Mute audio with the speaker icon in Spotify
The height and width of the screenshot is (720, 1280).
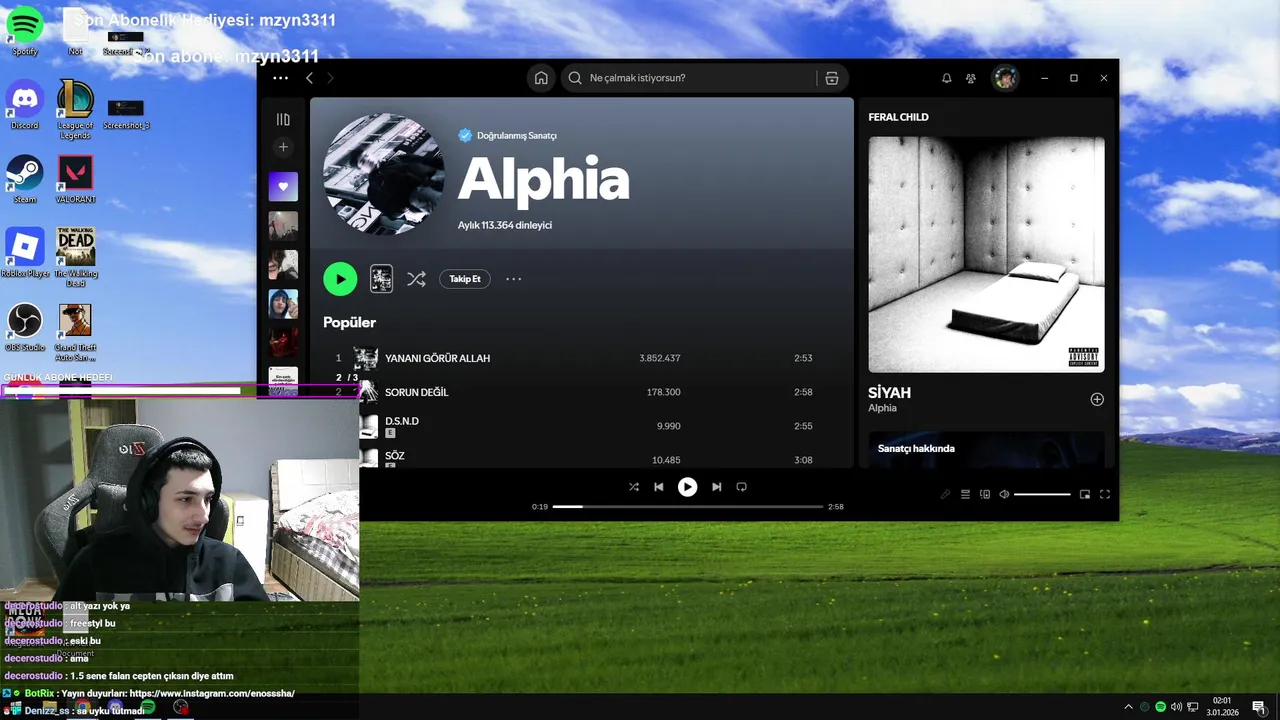(1004, 494)
